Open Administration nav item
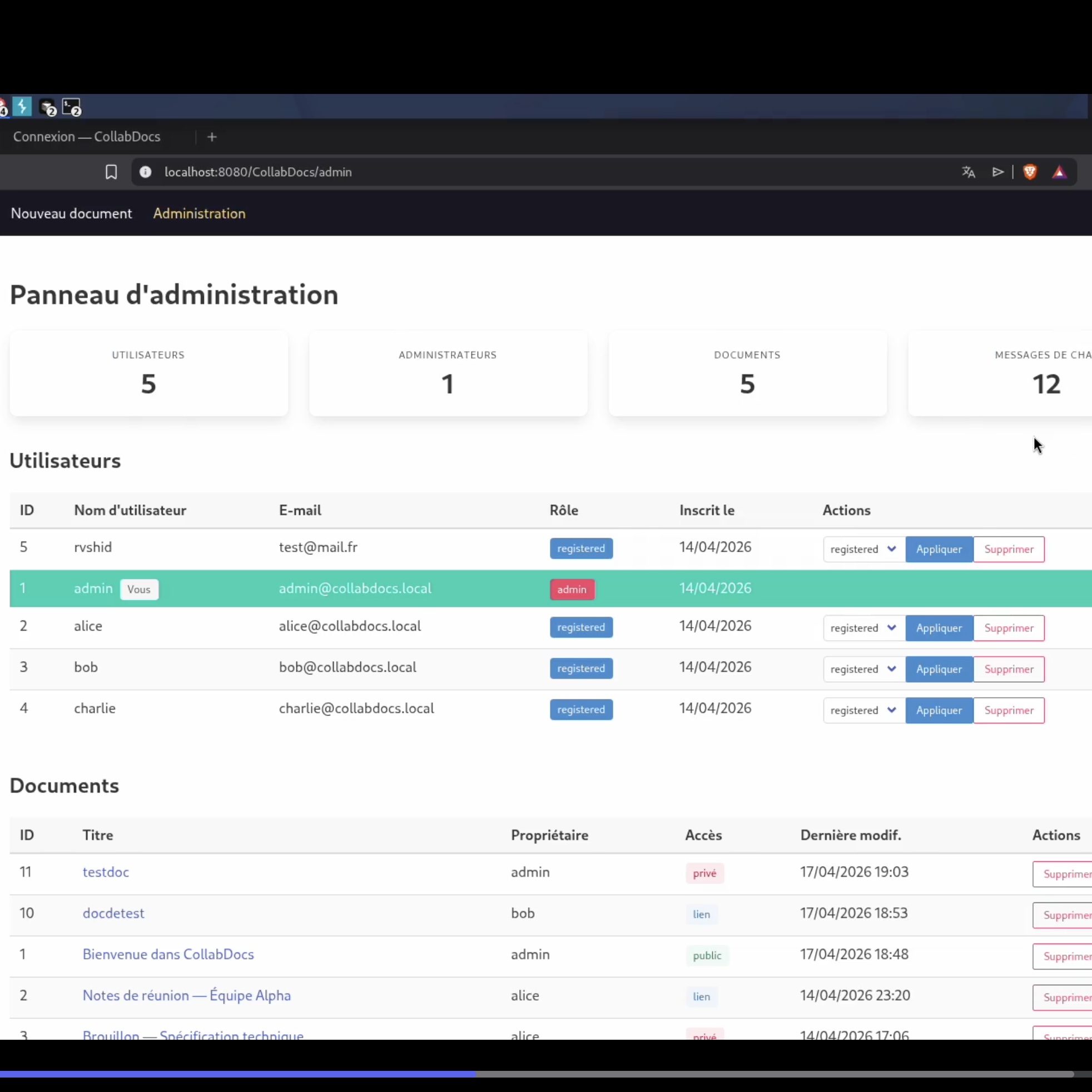The height and width of the screenshot is (1092, 1092). pyautogui.click(x=200, y=214)
